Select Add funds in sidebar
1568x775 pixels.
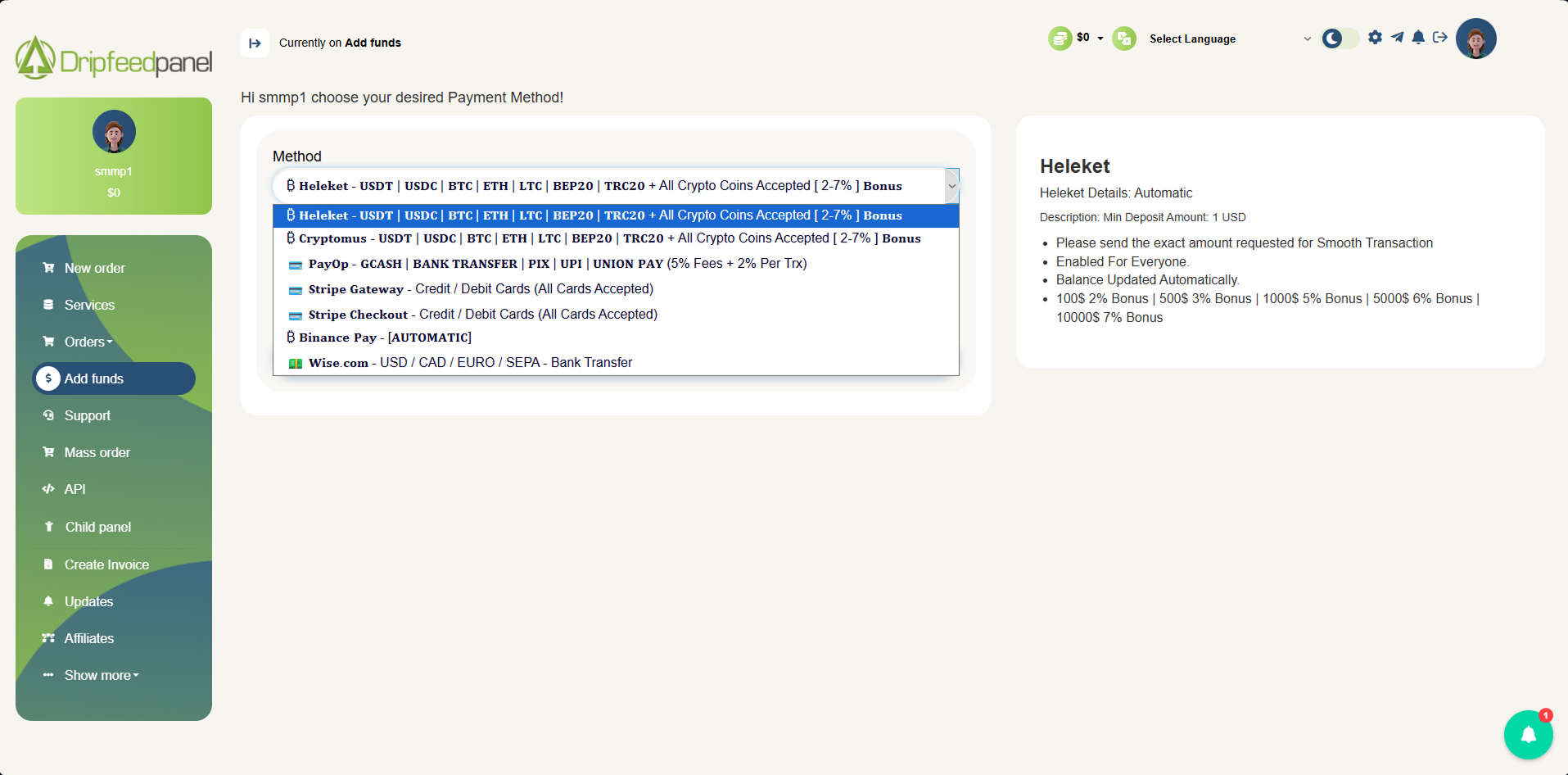pyautogui.click(x=114, y=378)
